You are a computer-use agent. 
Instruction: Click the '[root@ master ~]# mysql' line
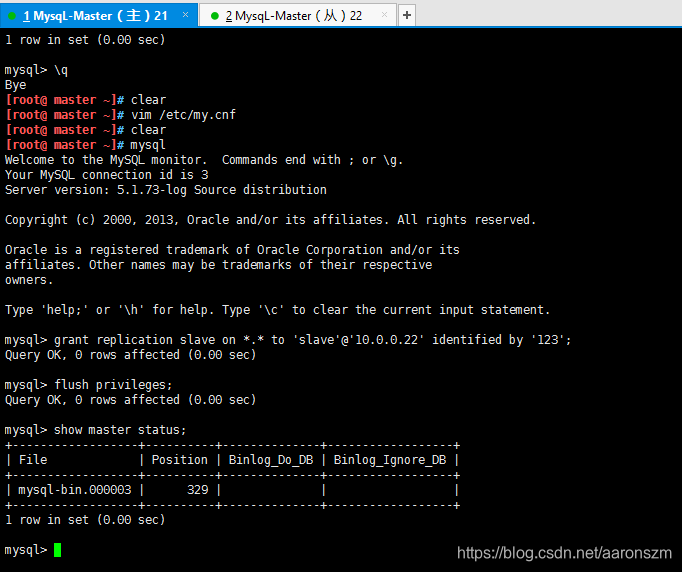[x=85, y=145]
